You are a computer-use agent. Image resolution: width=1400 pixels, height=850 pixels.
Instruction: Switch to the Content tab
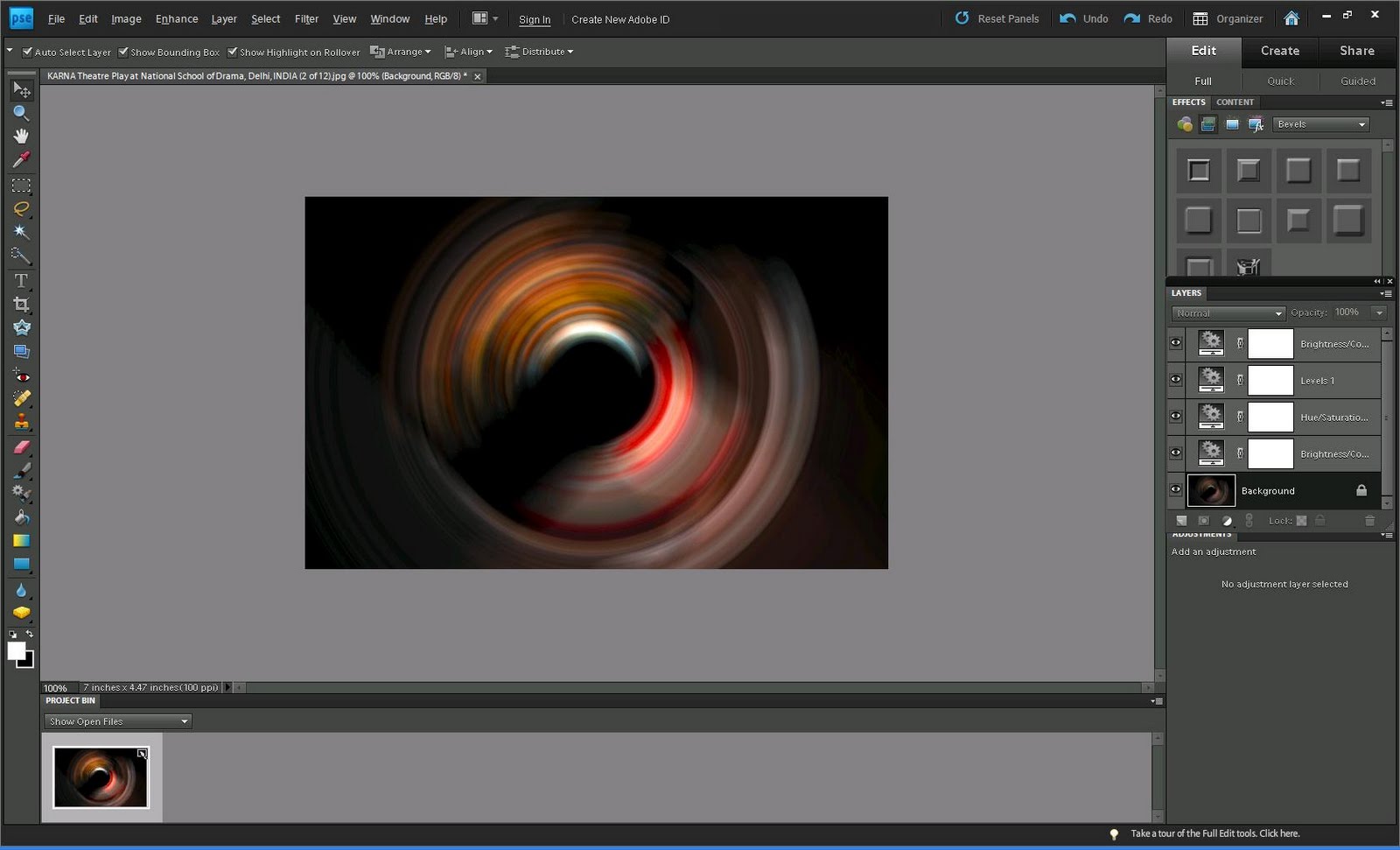[1235, 102]
